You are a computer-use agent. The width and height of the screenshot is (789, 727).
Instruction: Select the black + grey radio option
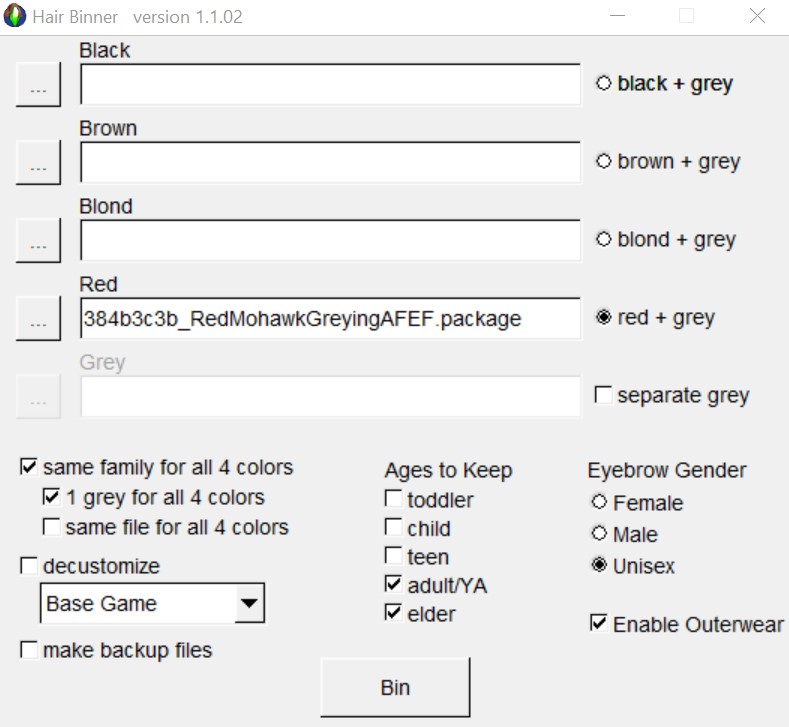[x=603, y=84]
